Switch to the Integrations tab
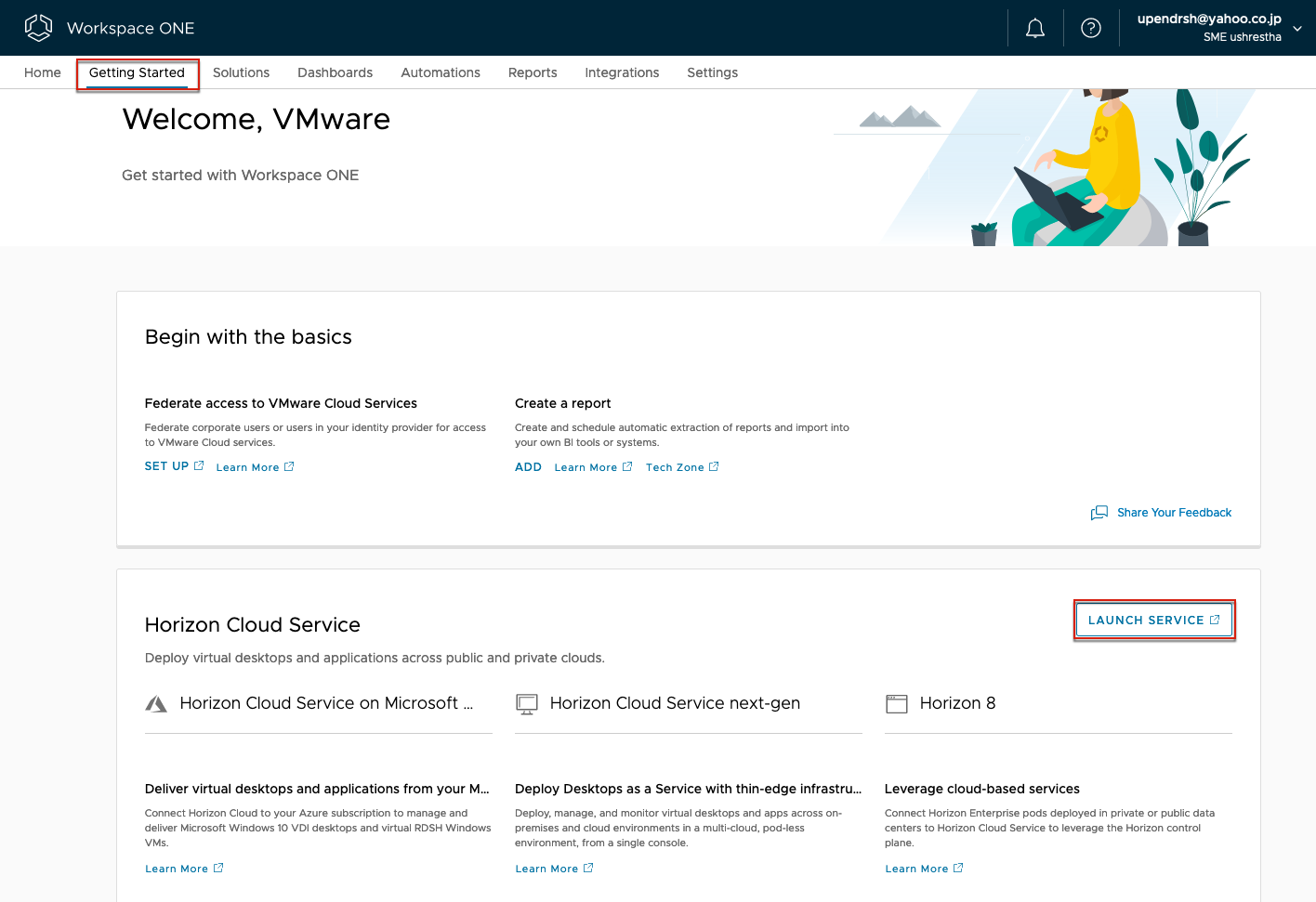 (622, 72)
